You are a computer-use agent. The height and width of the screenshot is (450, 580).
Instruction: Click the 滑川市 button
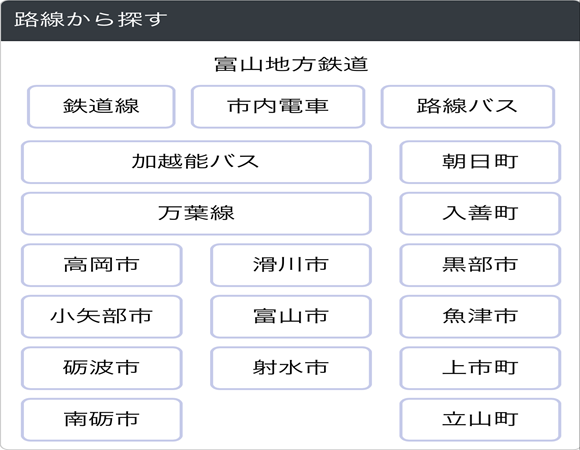point(291,265)
